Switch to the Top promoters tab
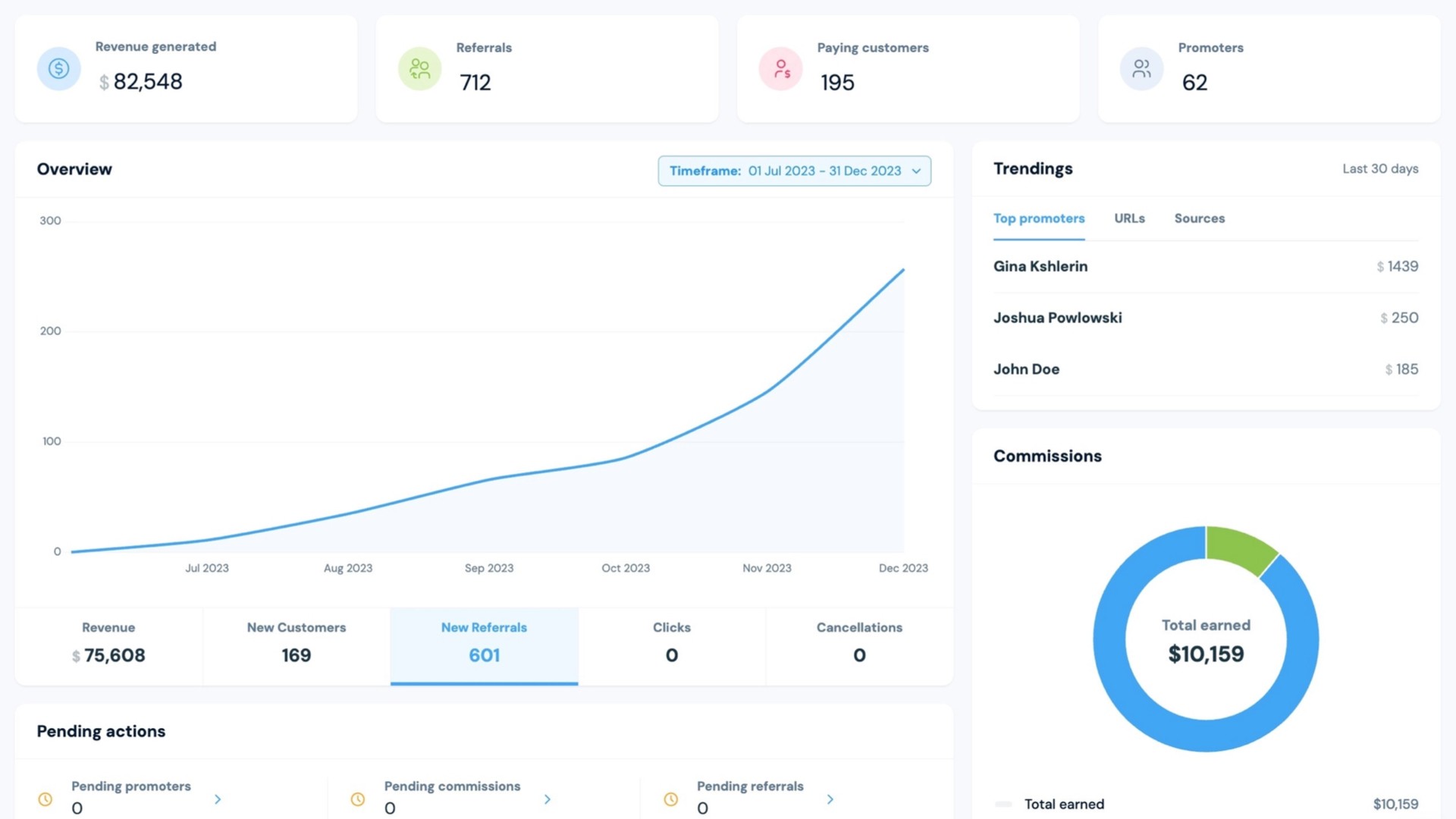This screenshot has height=819, width=1456. pos(1039,218)
